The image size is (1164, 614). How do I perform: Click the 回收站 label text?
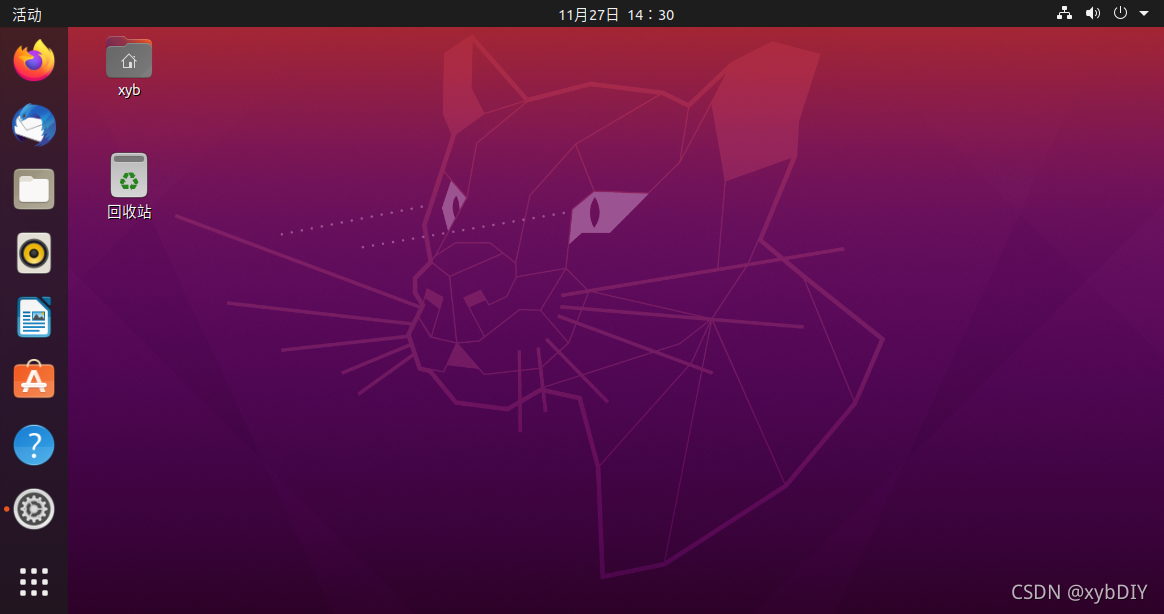pyautogui.click(x=129, y=212)
